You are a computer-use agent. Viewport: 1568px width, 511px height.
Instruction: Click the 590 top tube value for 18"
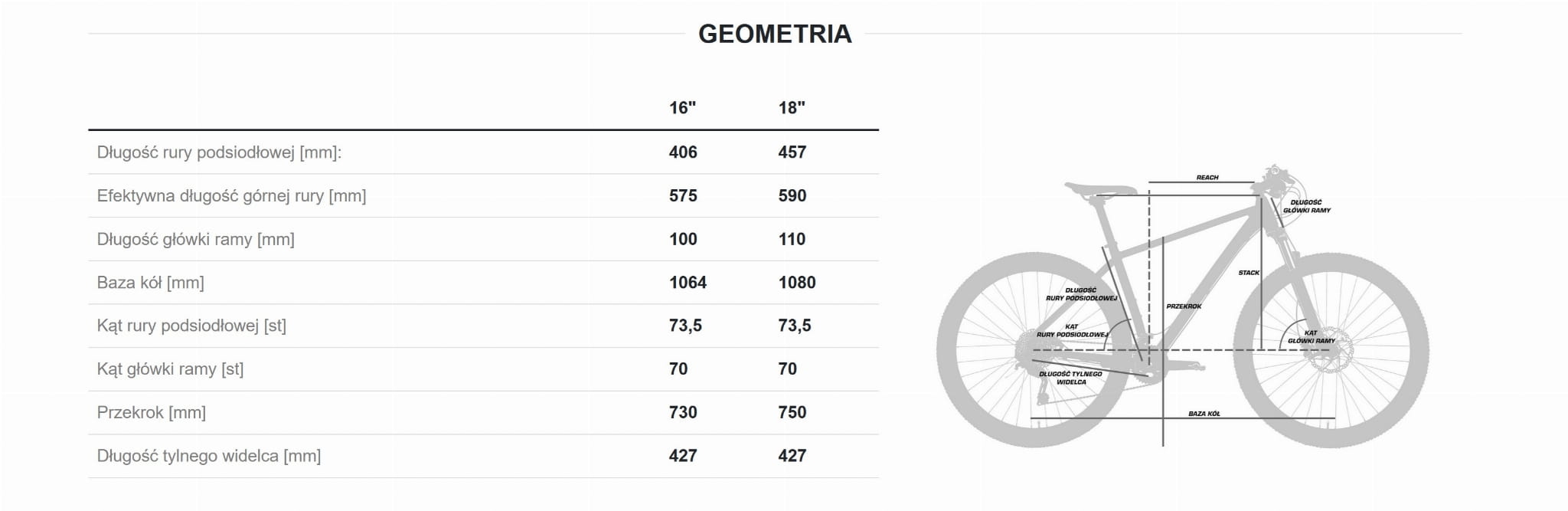(x=792, y=196)
